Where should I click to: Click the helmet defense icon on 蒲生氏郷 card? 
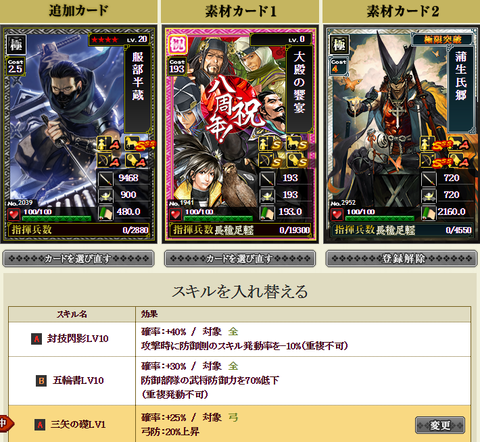point(429,195)
